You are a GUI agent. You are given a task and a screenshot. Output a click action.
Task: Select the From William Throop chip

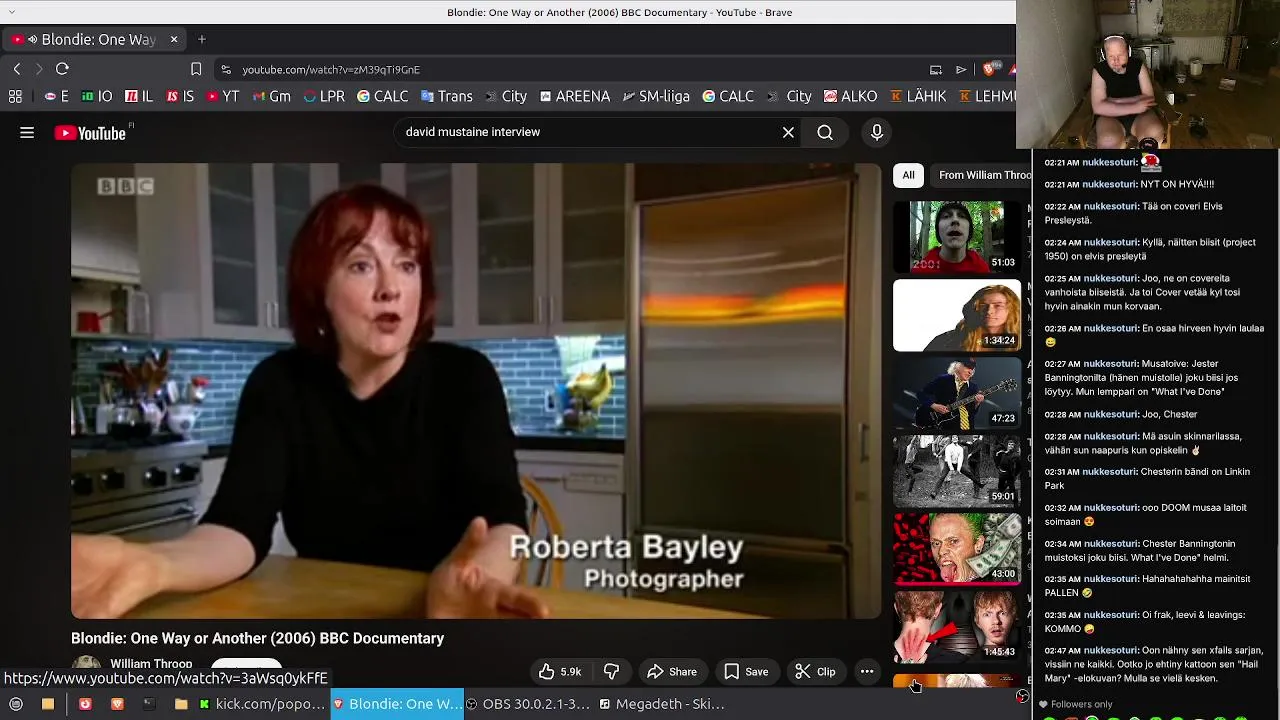pos(983,175)
